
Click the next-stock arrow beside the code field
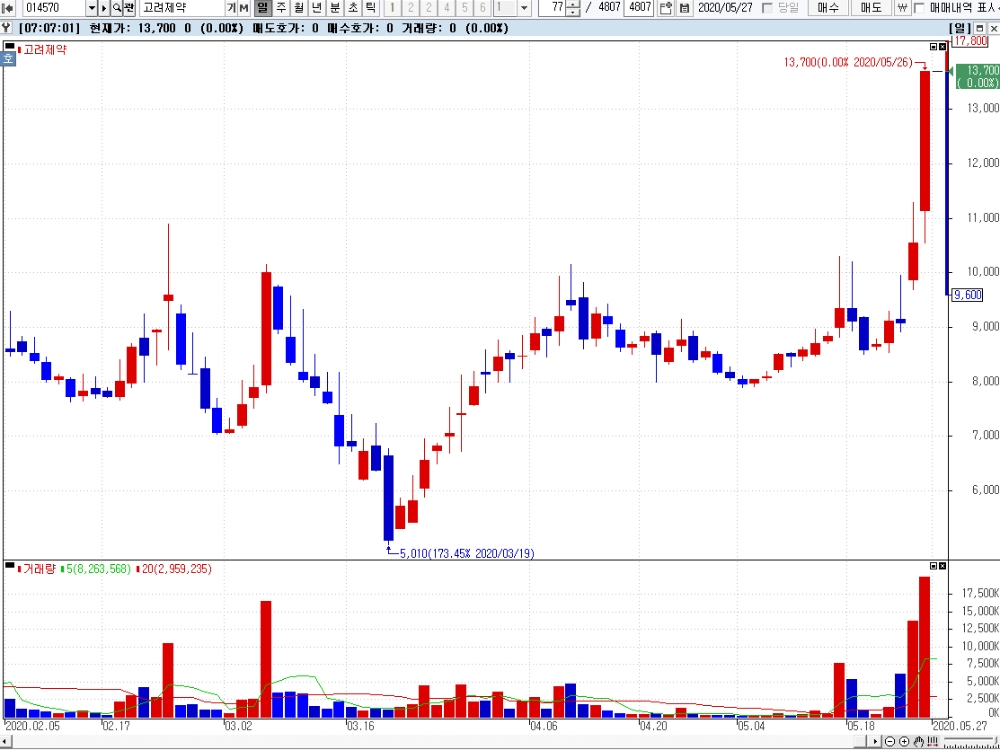pyautogui.click(x=104, y=8)
